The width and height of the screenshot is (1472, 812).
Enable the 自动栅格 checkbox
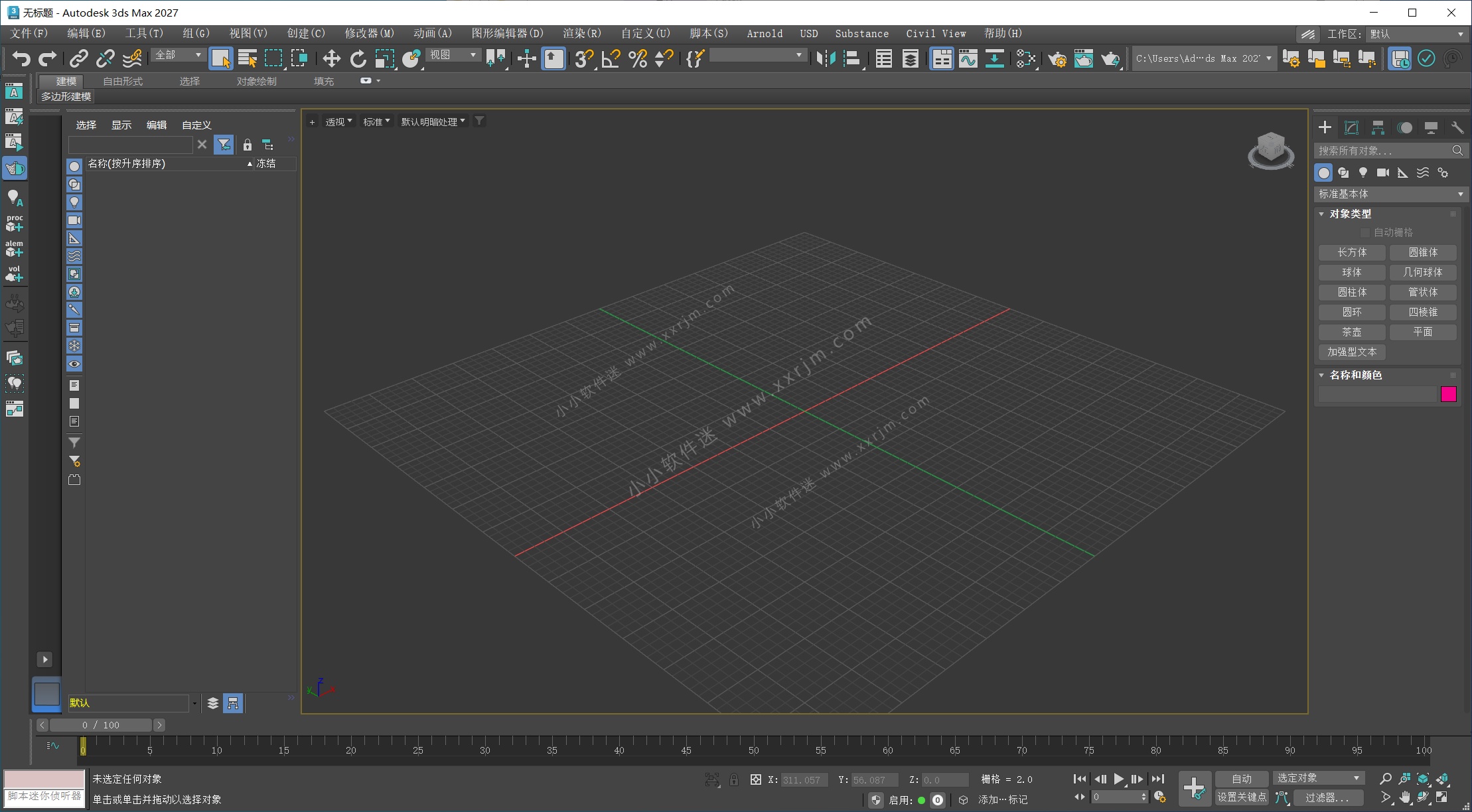click(1366, 232)
